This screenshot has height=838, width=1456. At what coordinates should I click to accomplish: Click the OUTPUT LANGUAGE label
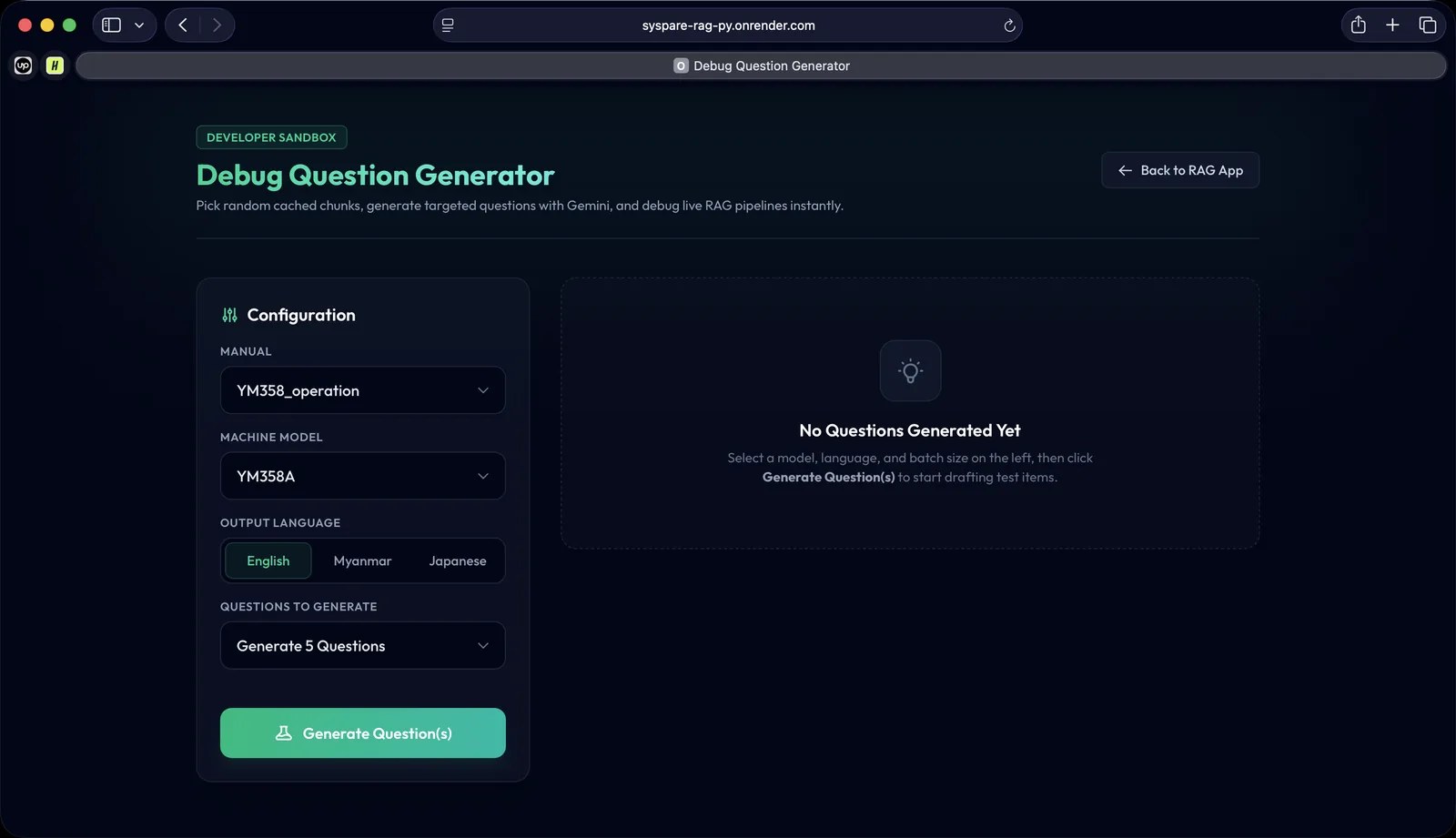tap(280, 522)
